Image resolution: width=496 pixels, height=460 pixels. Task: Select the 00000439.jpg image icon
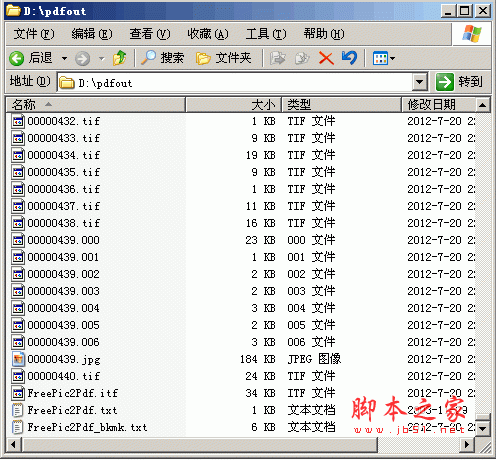tap(18, 359)
